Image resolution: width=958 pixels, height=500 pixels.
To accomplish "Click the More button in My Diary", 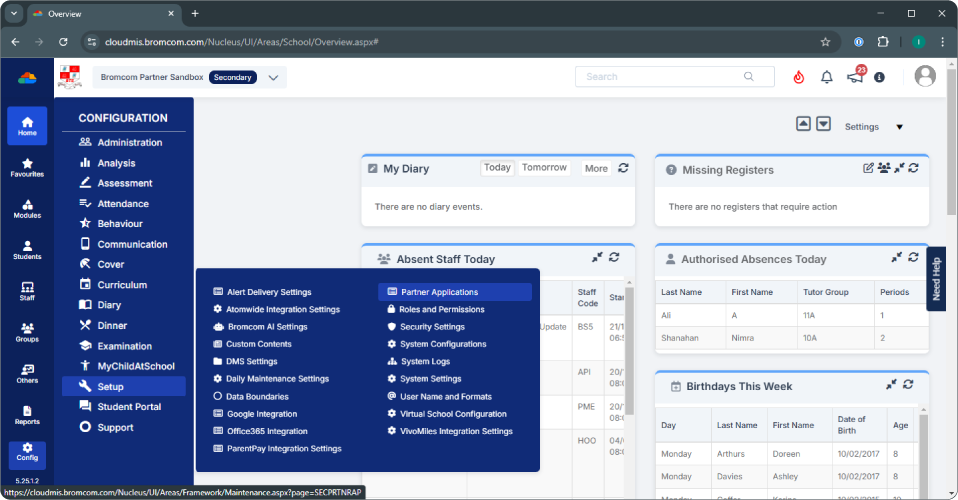I will click(596, 168).
